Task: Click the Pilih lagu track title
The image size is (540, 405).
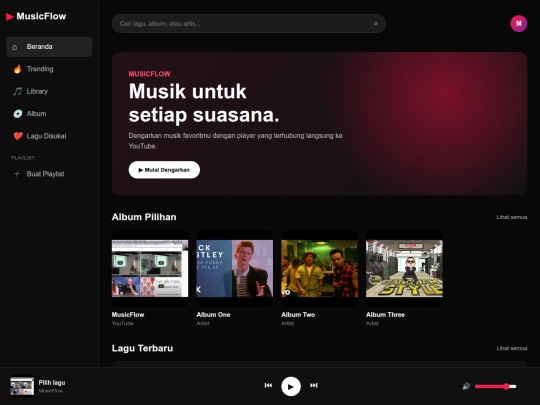Action: 52,383
